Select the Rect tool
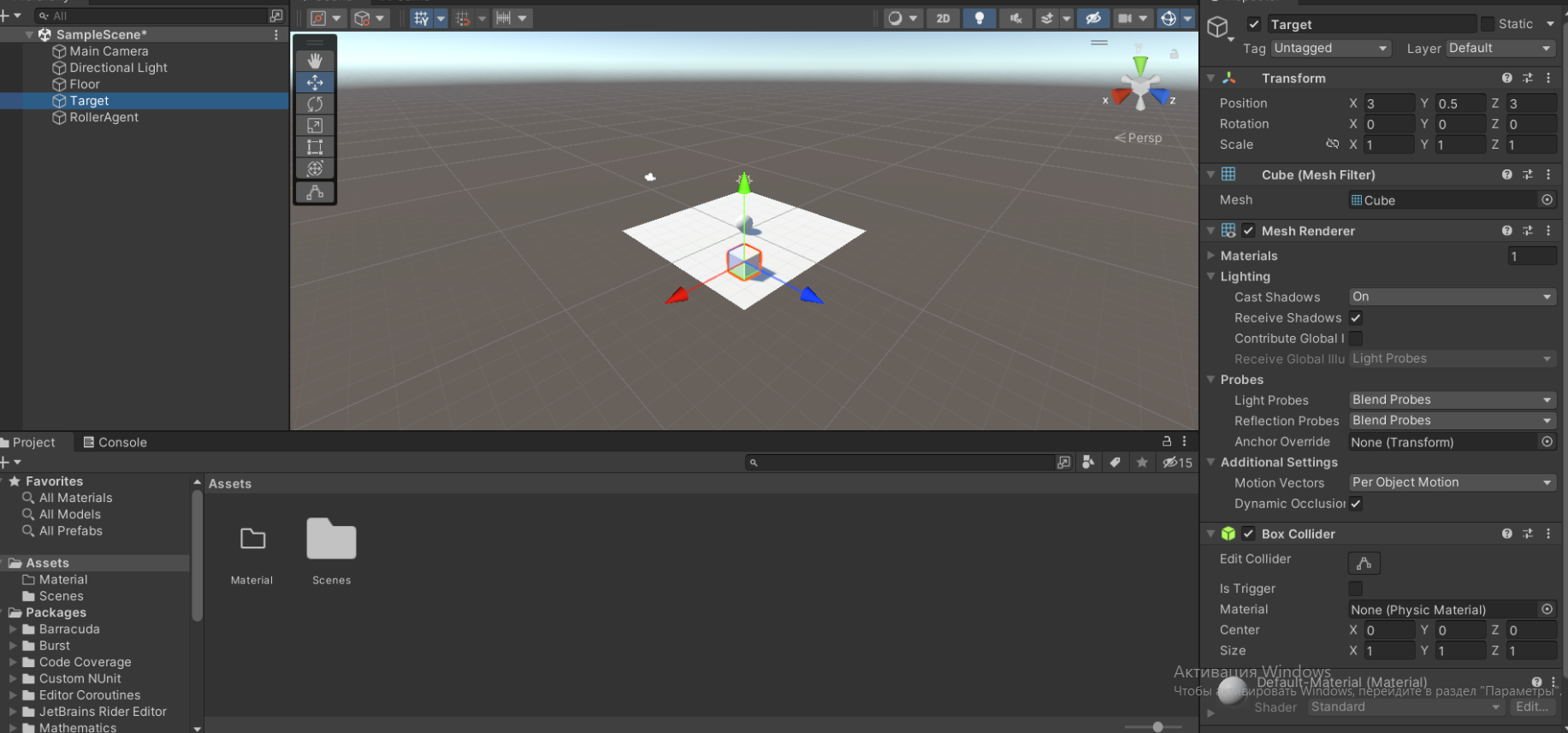Viewport: 1568px width, 733px height. pyautogui.click(x=315, y=147)
